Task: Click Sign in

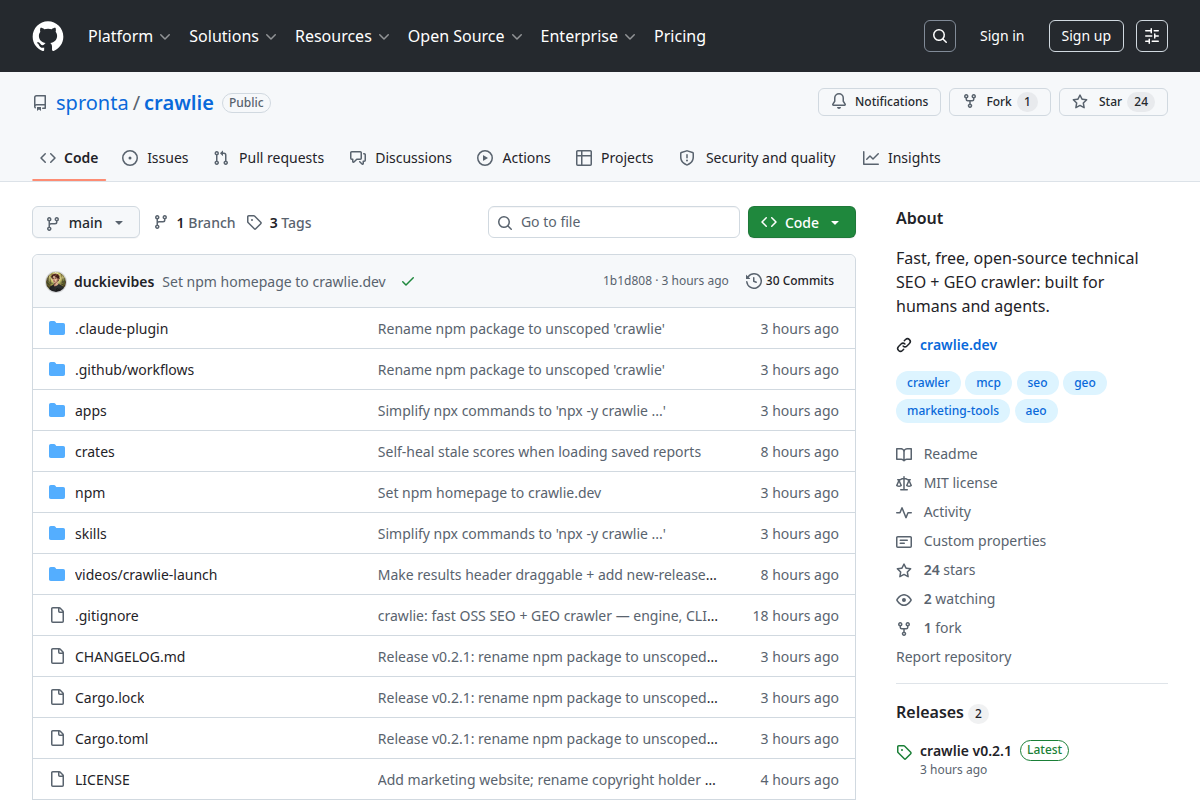Action: point(1002,36)
